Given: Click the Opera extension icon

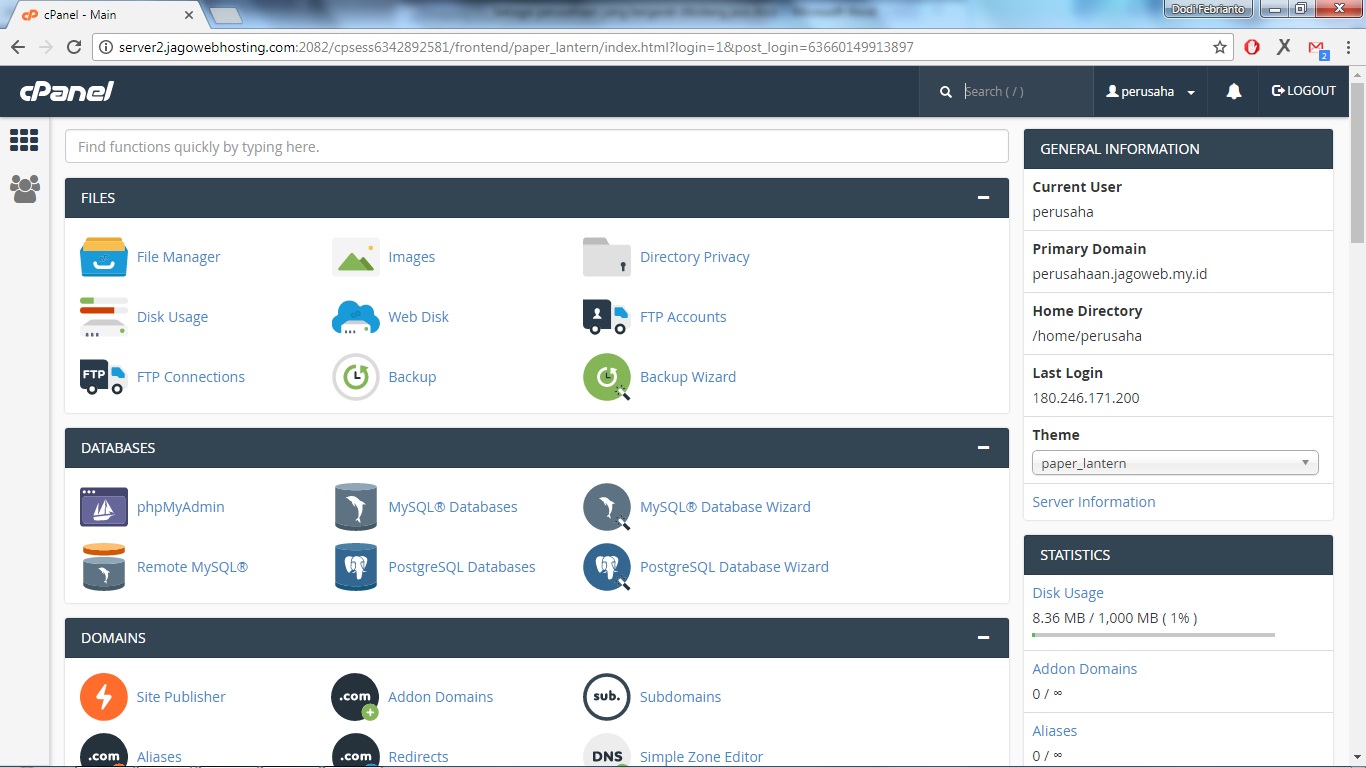Looking at the screenshot, I should click(1252, 47).
